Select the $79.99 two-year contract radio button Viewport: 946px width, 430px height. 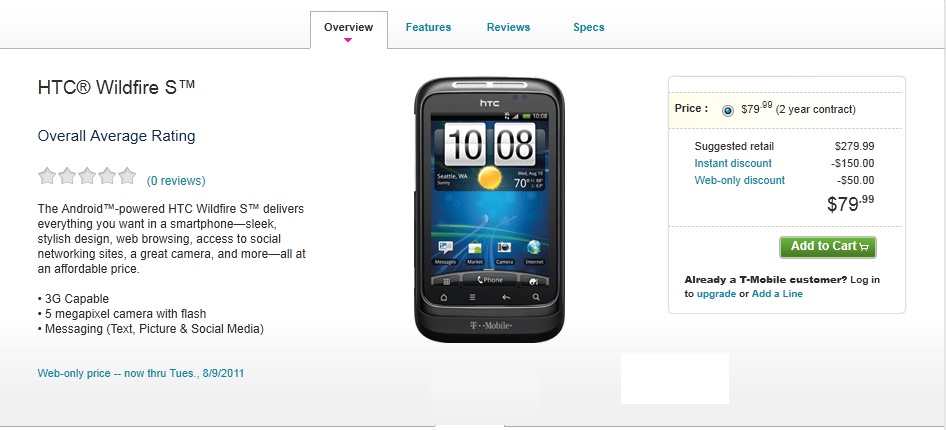point(728,110)
